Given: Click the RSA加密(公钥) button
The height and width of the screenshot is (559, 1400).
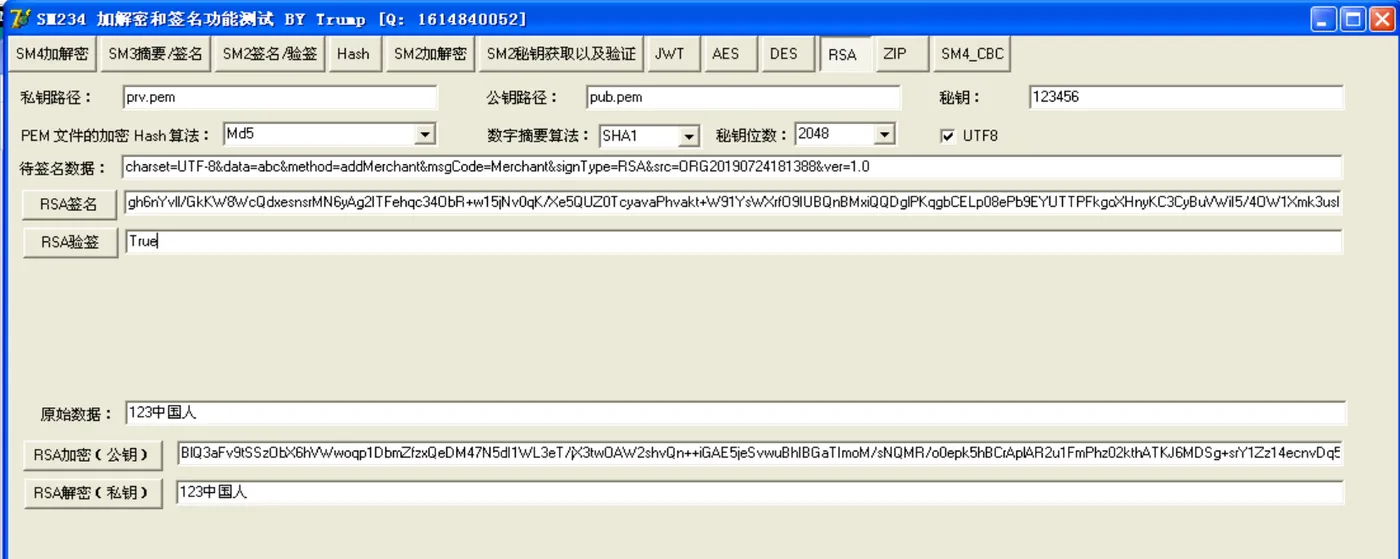Looking at the screenshot, I should coord(93,455).
